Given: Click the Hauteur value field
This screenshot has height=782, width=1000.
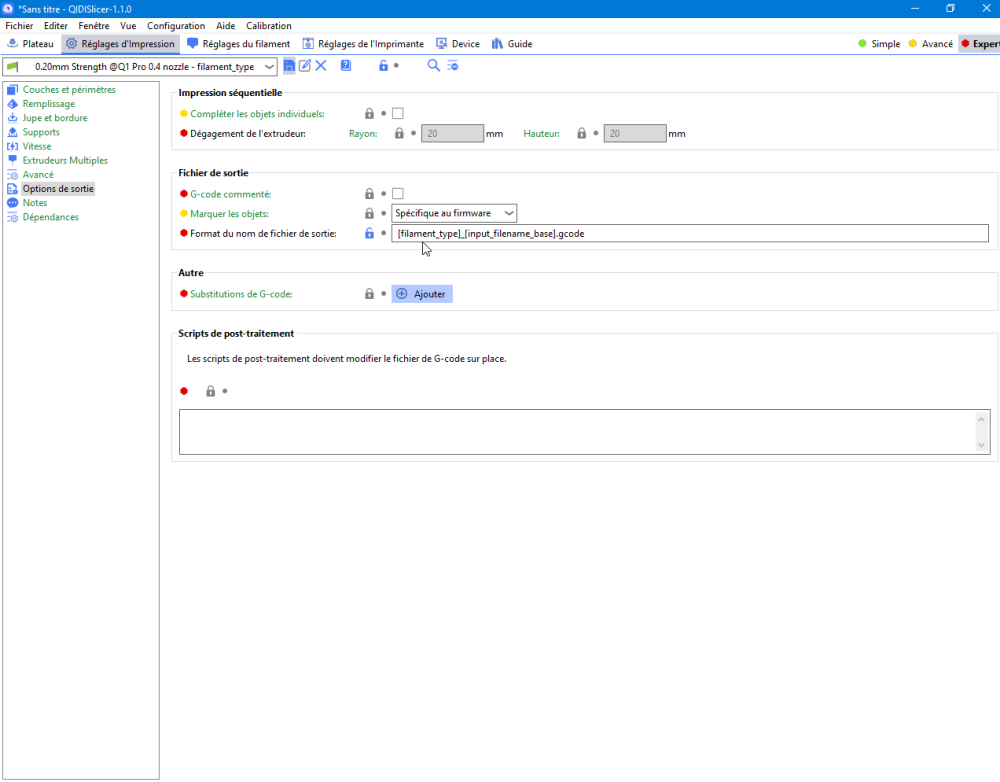Looking at the screenshot, I should (x=635, y=133).
